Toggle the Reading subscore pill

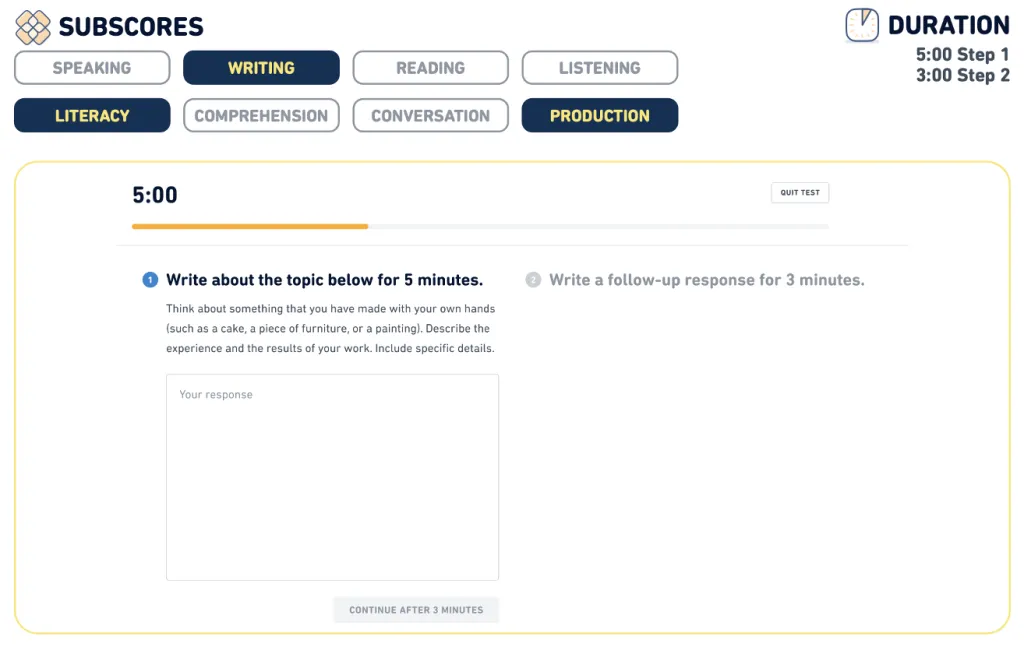pos(430,68)
